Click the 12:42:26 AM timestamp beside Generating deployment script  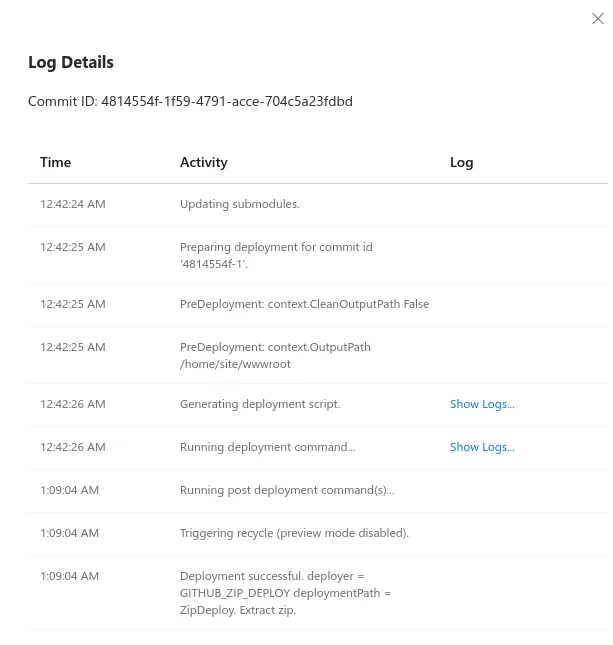pyautogui.click(x=73, y=404)
